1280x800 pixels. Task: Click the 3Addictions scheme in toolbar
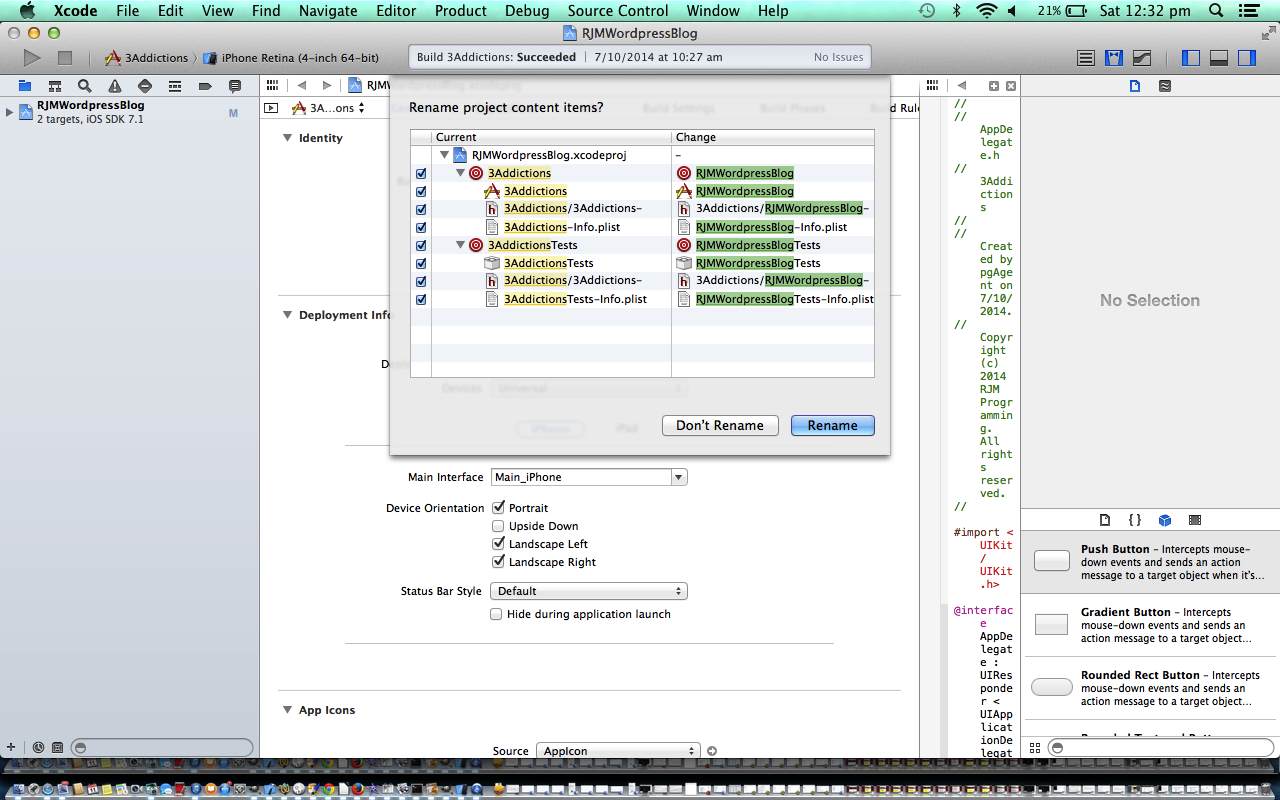point(146,58)
